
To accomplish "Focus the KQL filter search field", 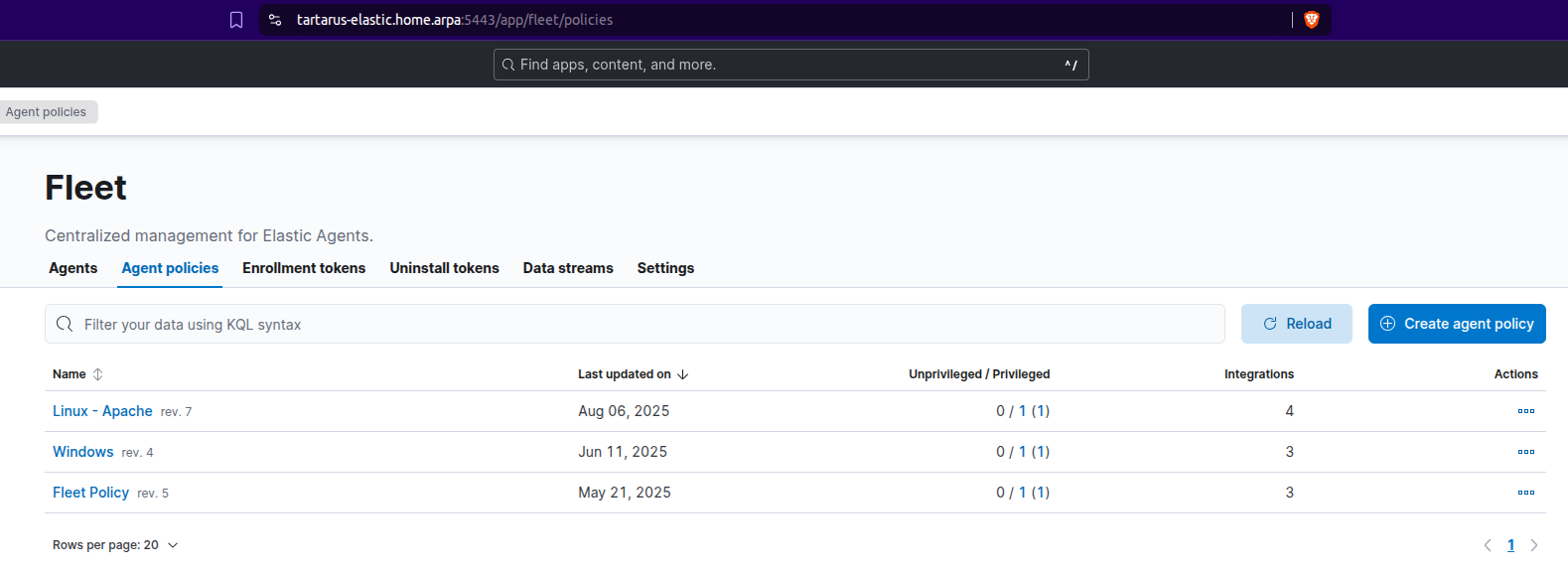I will coord(636,325).
